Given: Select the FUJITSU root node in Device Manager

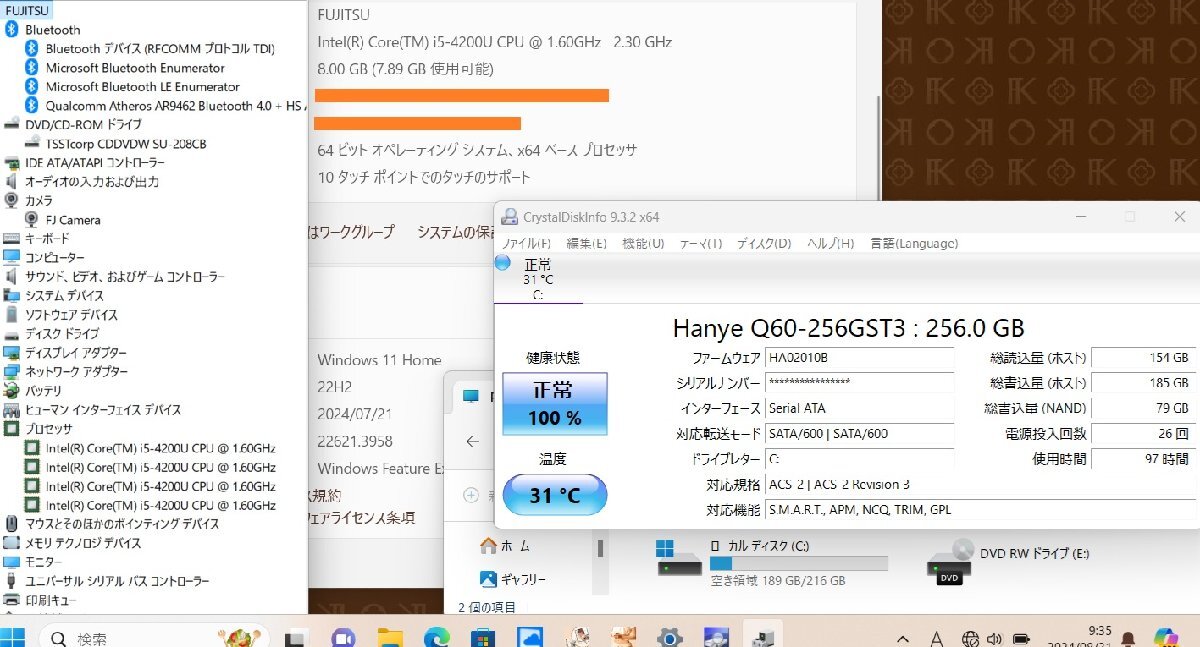Looking at the screenshot, I should click(27, 11).
